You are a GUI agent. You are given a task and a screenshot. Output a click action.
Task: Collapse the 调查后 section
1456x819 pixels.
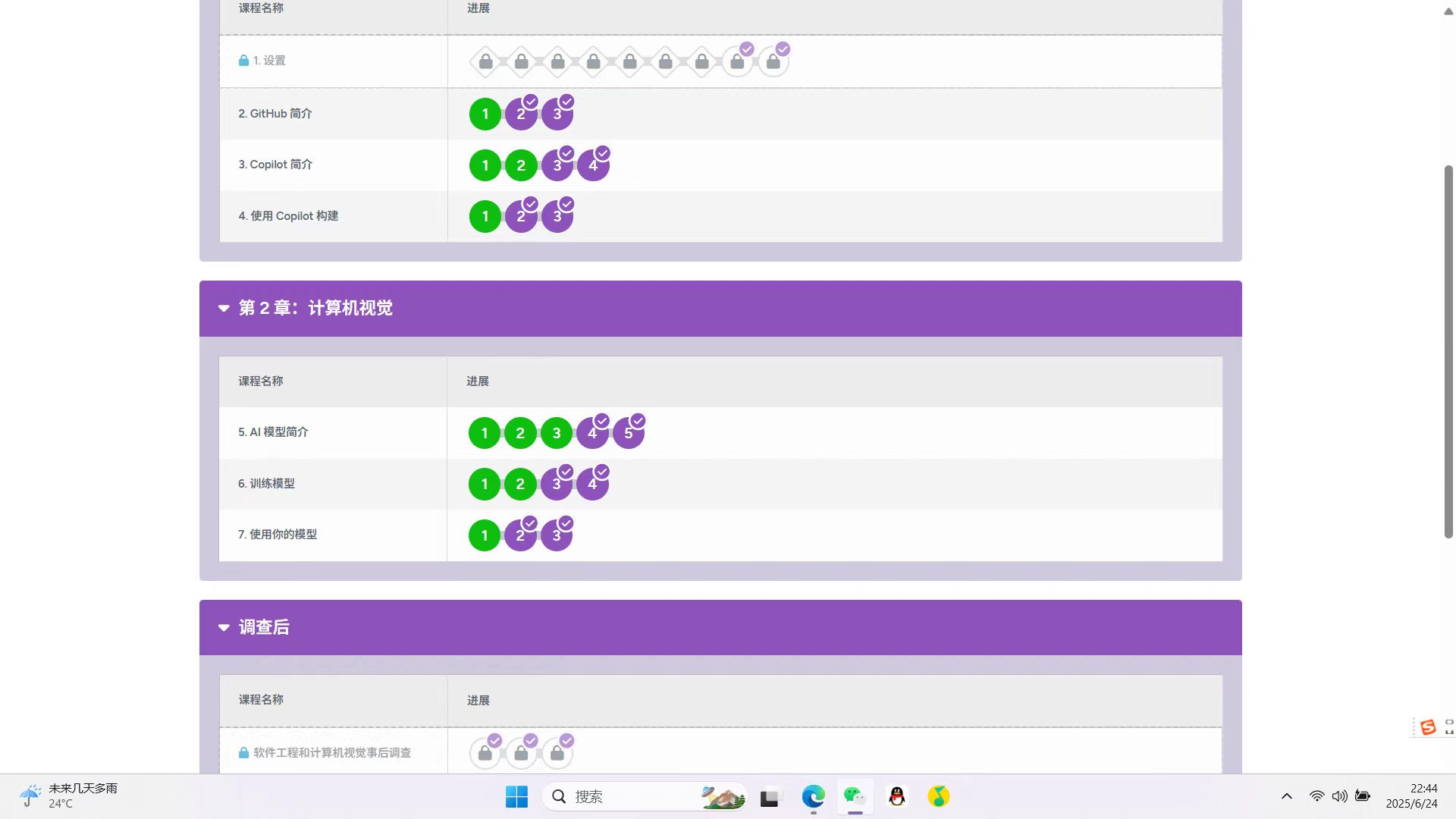point(224,628)
